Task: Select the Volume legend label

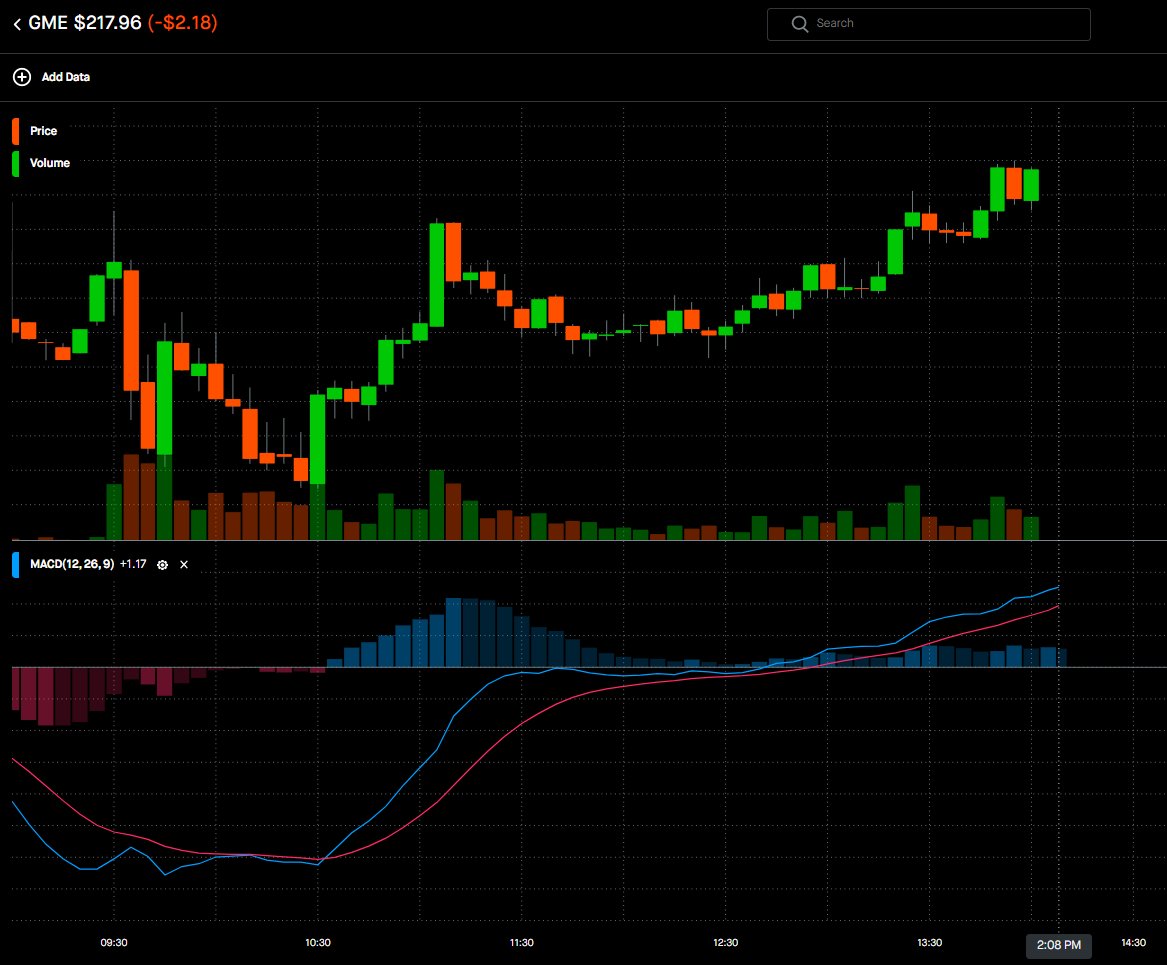Action: click(x=50, y=163)
